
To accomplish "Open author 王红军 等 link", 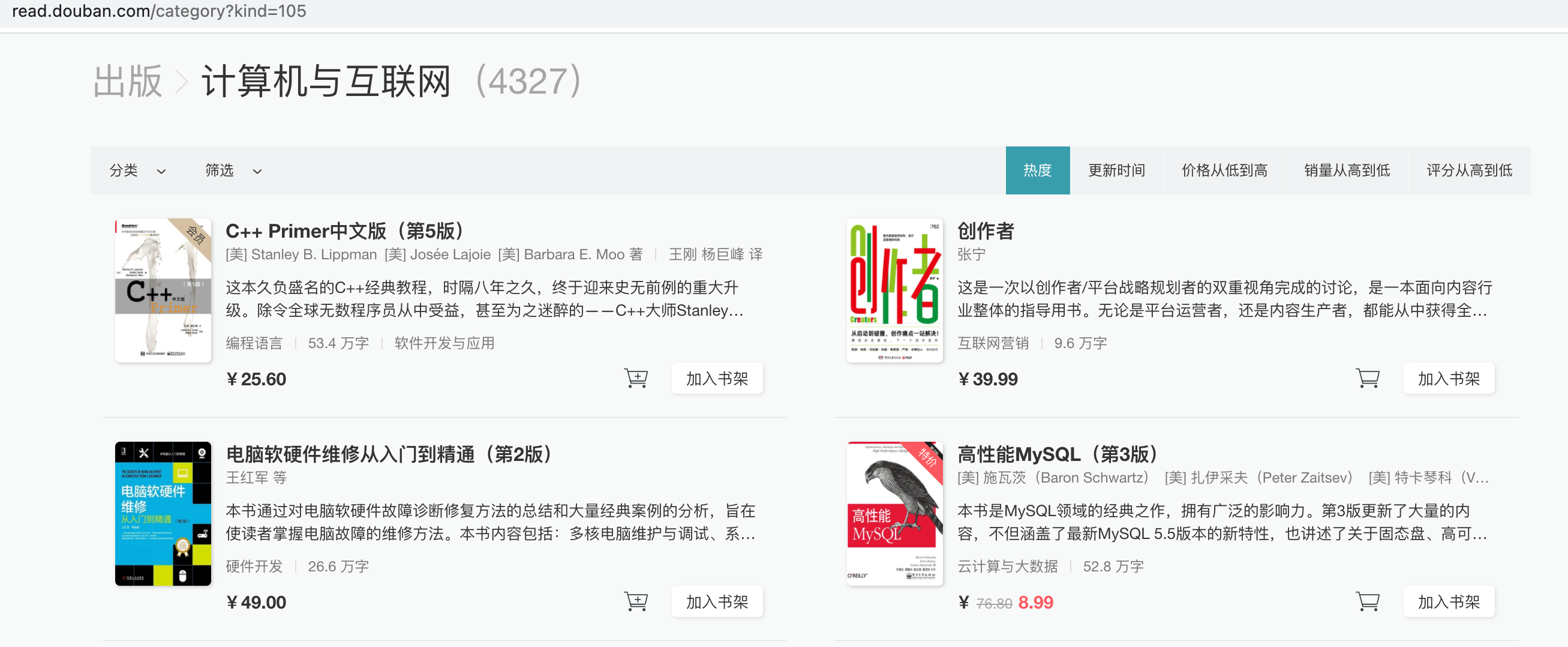I will pyautogui.click(x=256, y=478).
